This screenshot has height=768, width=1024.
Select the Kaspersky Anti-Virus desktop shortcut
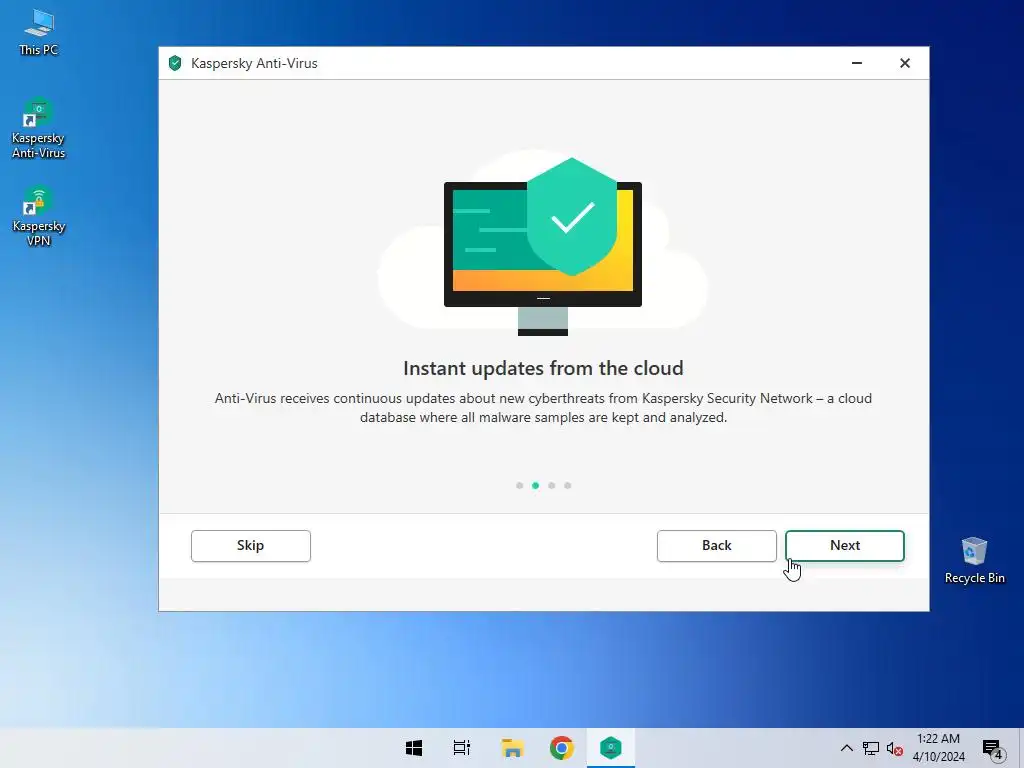(39, 129)
